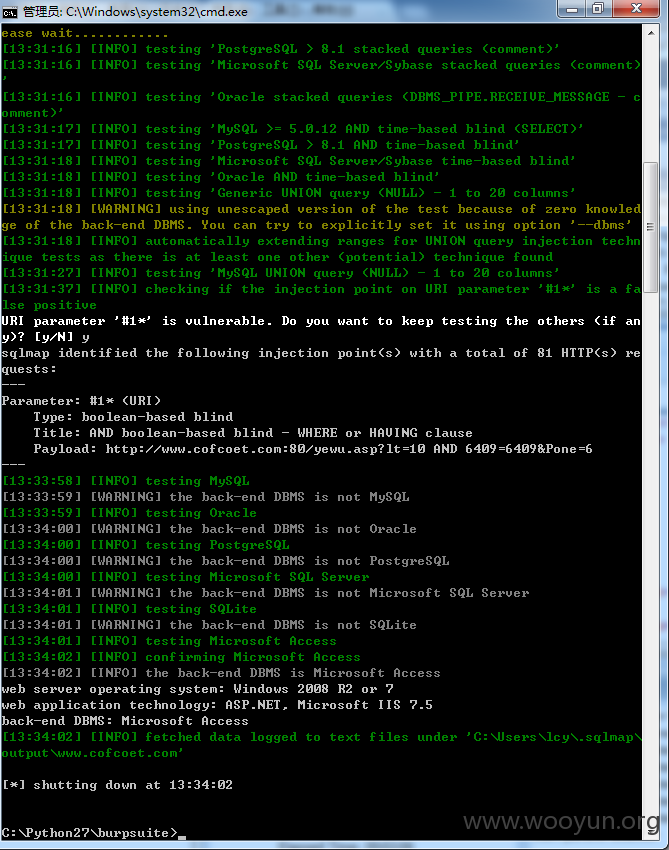Click the 'Title: AND boolean-based blind' line
Image resolution: width=669 pixels, height=850 pixels.
(x=253, y=433)
